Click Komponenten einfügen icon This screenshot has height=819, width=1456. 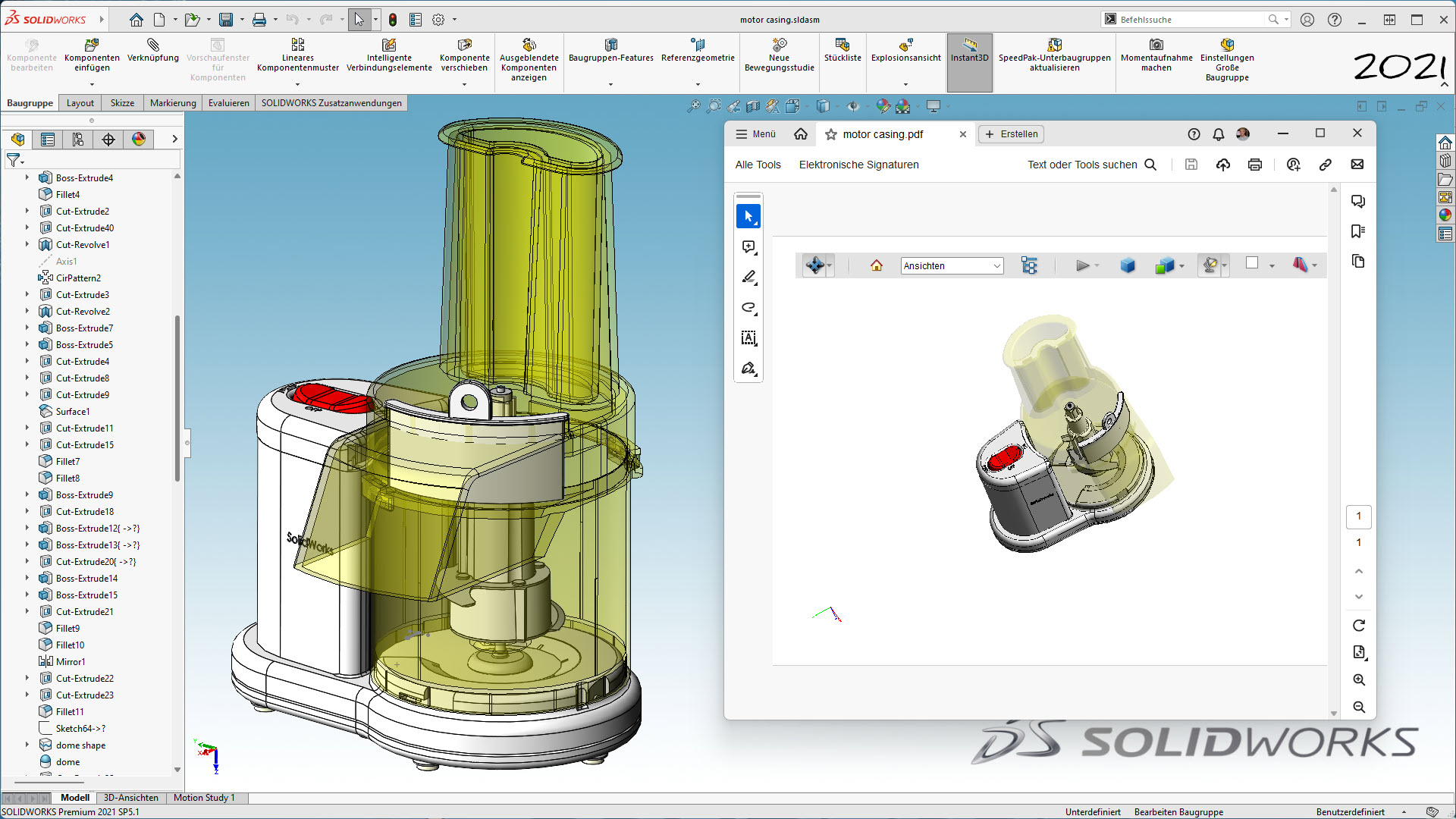pyautogui.click(x=92, y=45)
